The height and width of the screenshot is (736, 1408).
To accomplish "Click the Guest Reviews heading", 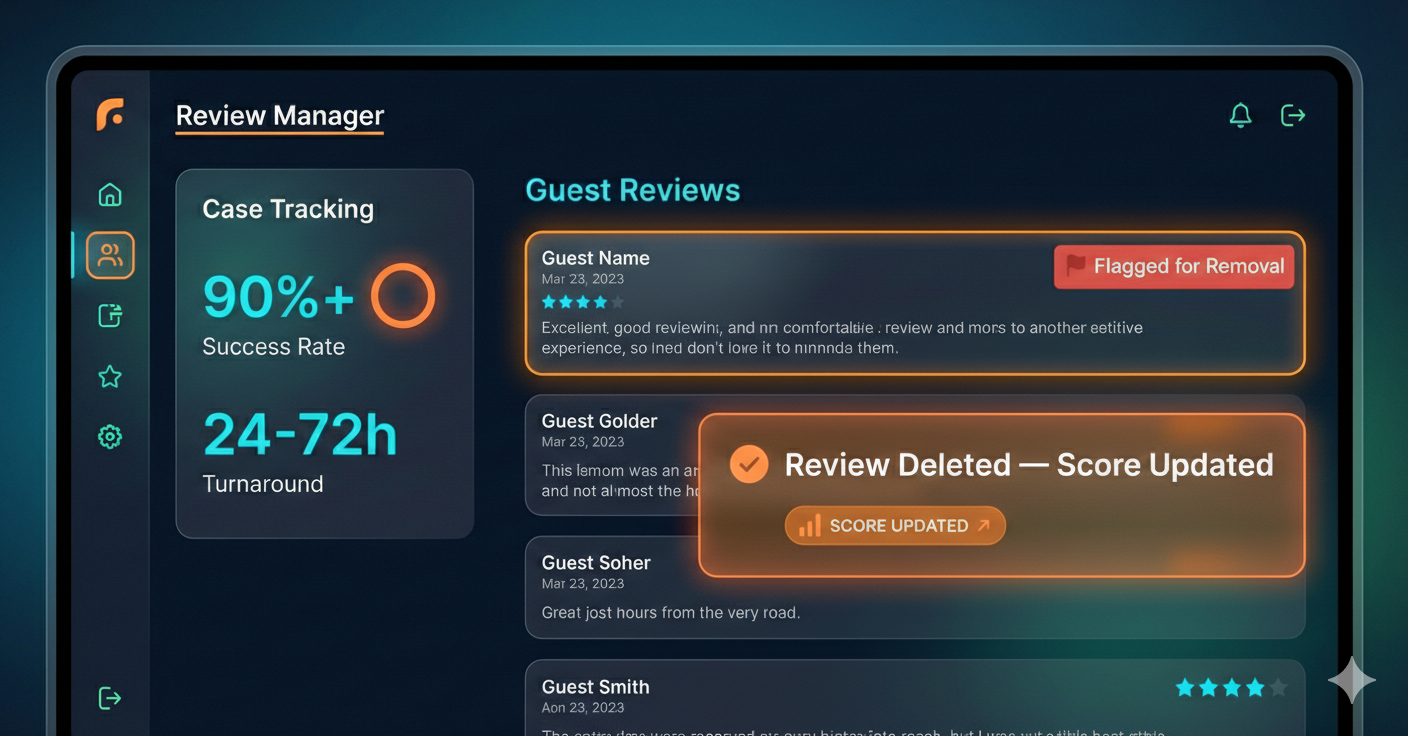I will 633,190.
